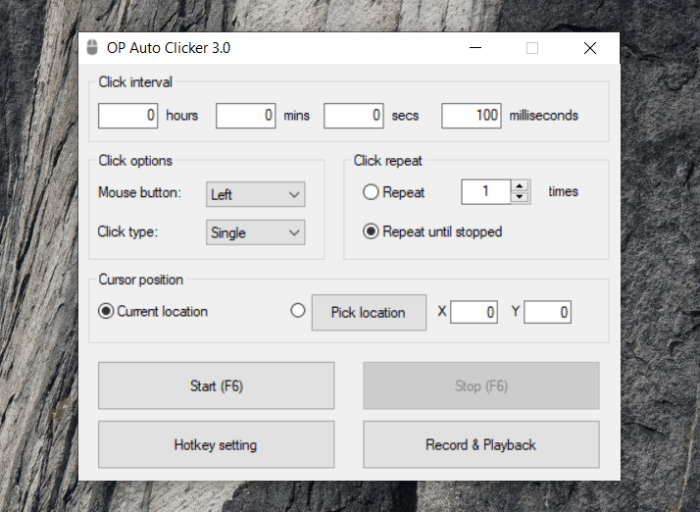
Task: Decrease repeat count with down arrow
Action: point(520,197)
